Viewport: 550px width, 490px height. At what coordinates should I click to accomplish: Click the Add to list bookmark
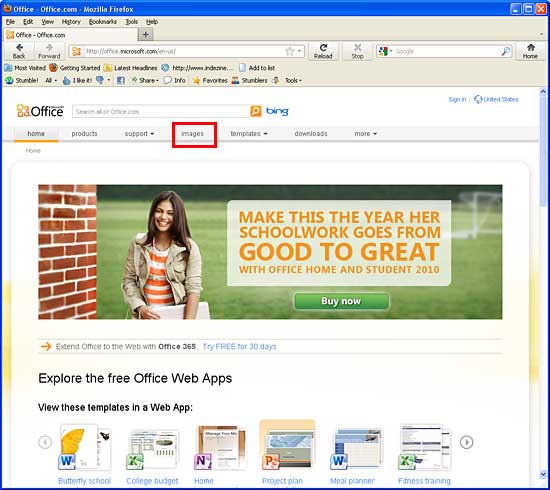click(257, 68)
